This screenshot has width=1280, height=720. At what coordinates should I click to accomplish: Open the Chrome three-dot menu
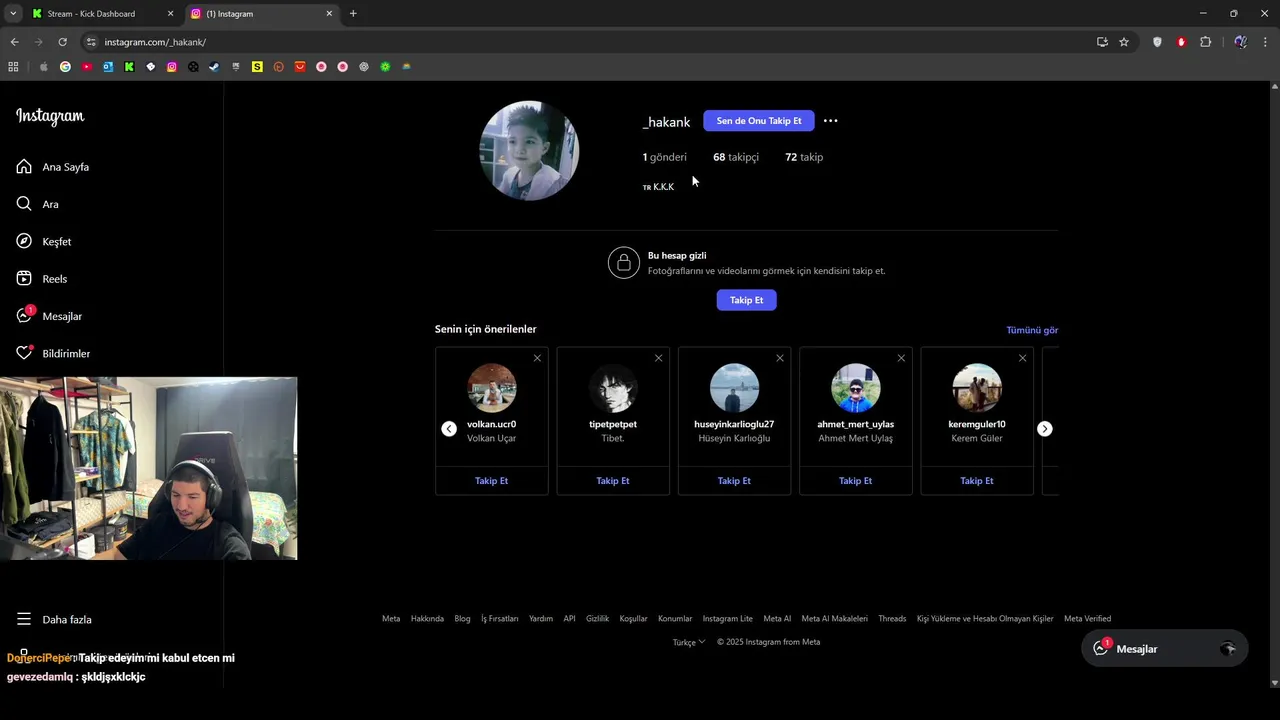pos(1266,42)
